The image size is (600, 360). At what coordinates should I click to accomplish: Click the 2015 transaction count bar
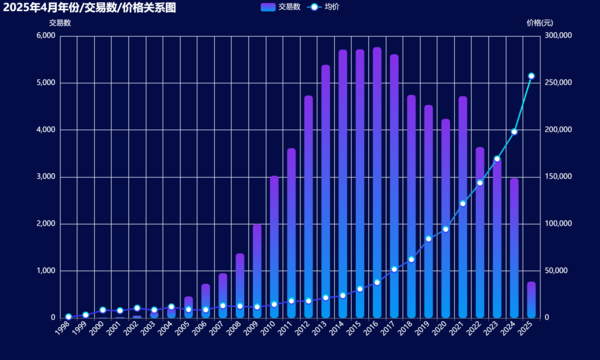point(360,184)
